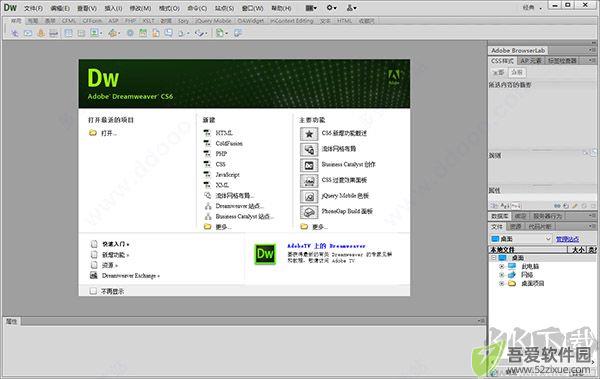Click the Date icon in Insert bar
Viewport: 600px width, 379px height.
(143, 33)
